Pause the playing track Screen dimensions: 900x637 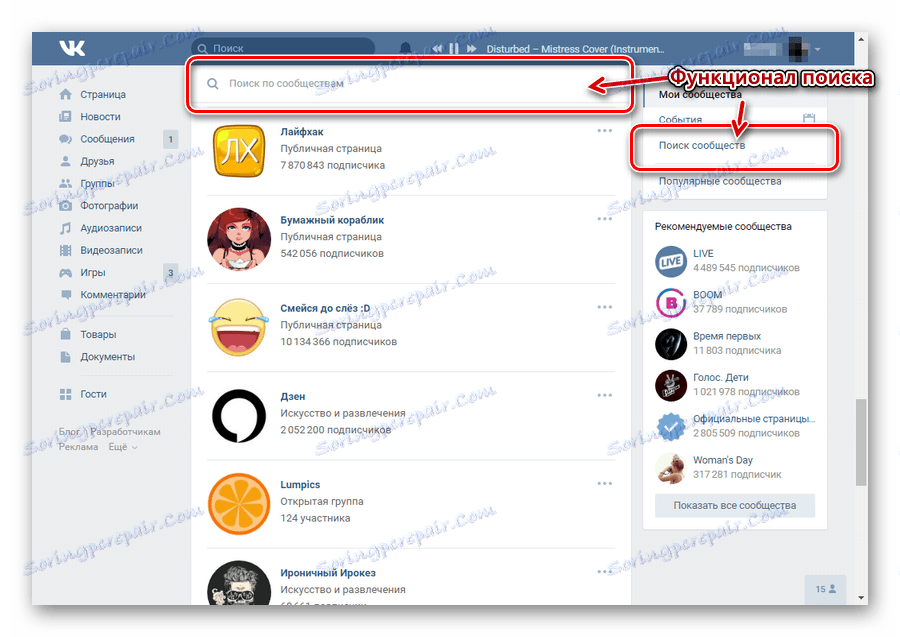click(454, 49)
